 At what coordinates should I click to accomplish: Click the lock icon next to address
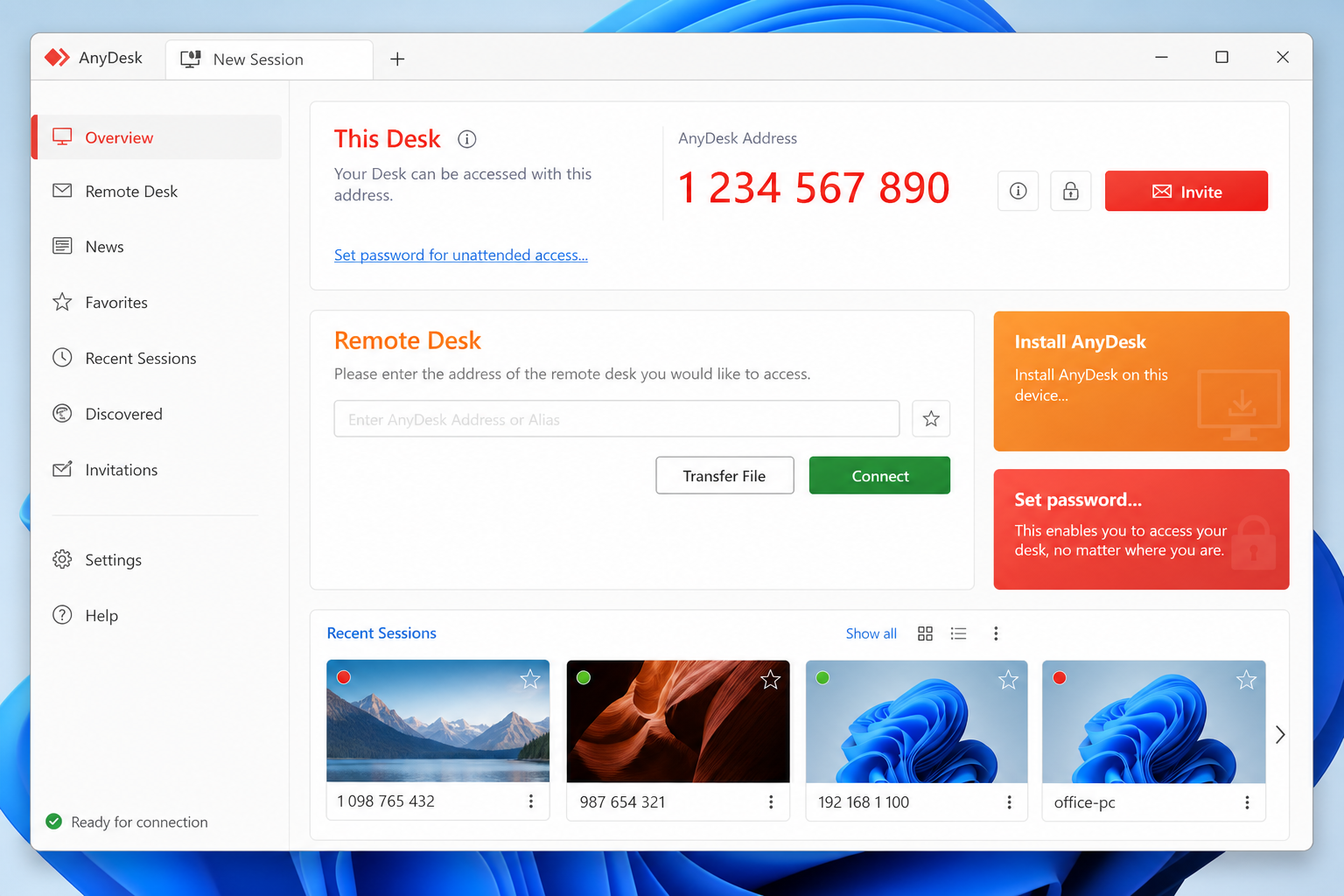coord(1070,191)
